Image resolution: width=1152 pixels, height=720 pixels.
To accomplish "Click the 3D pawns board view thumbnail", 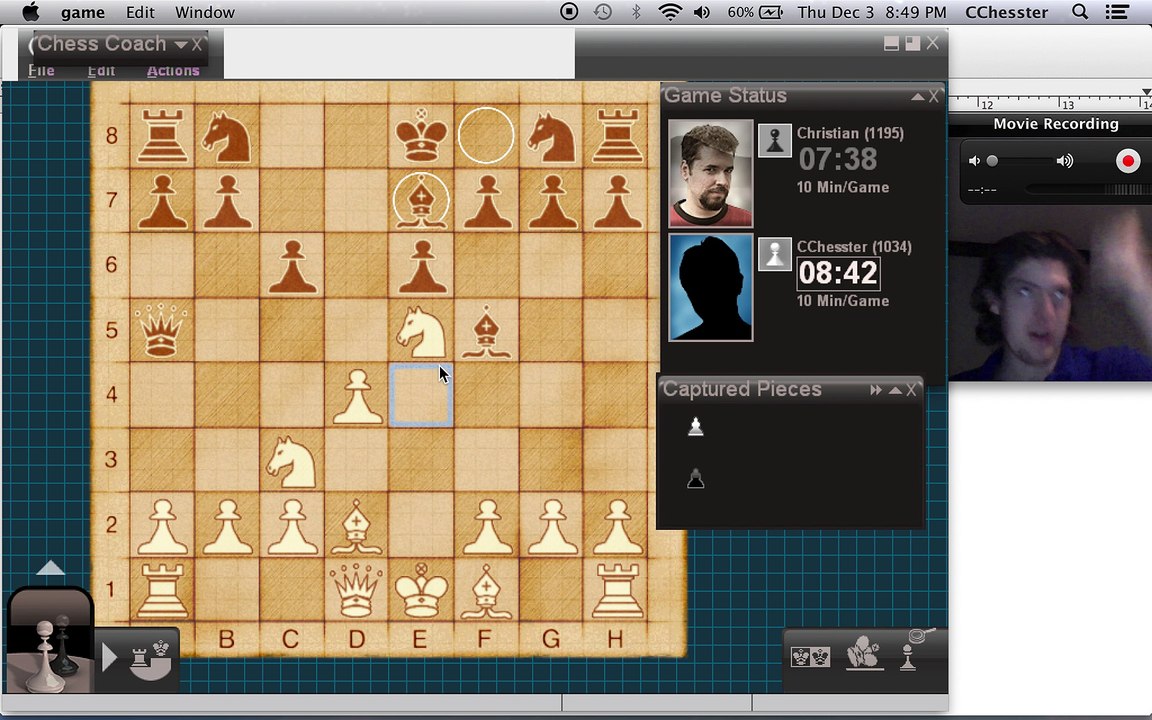I will [x=50, y=641].
